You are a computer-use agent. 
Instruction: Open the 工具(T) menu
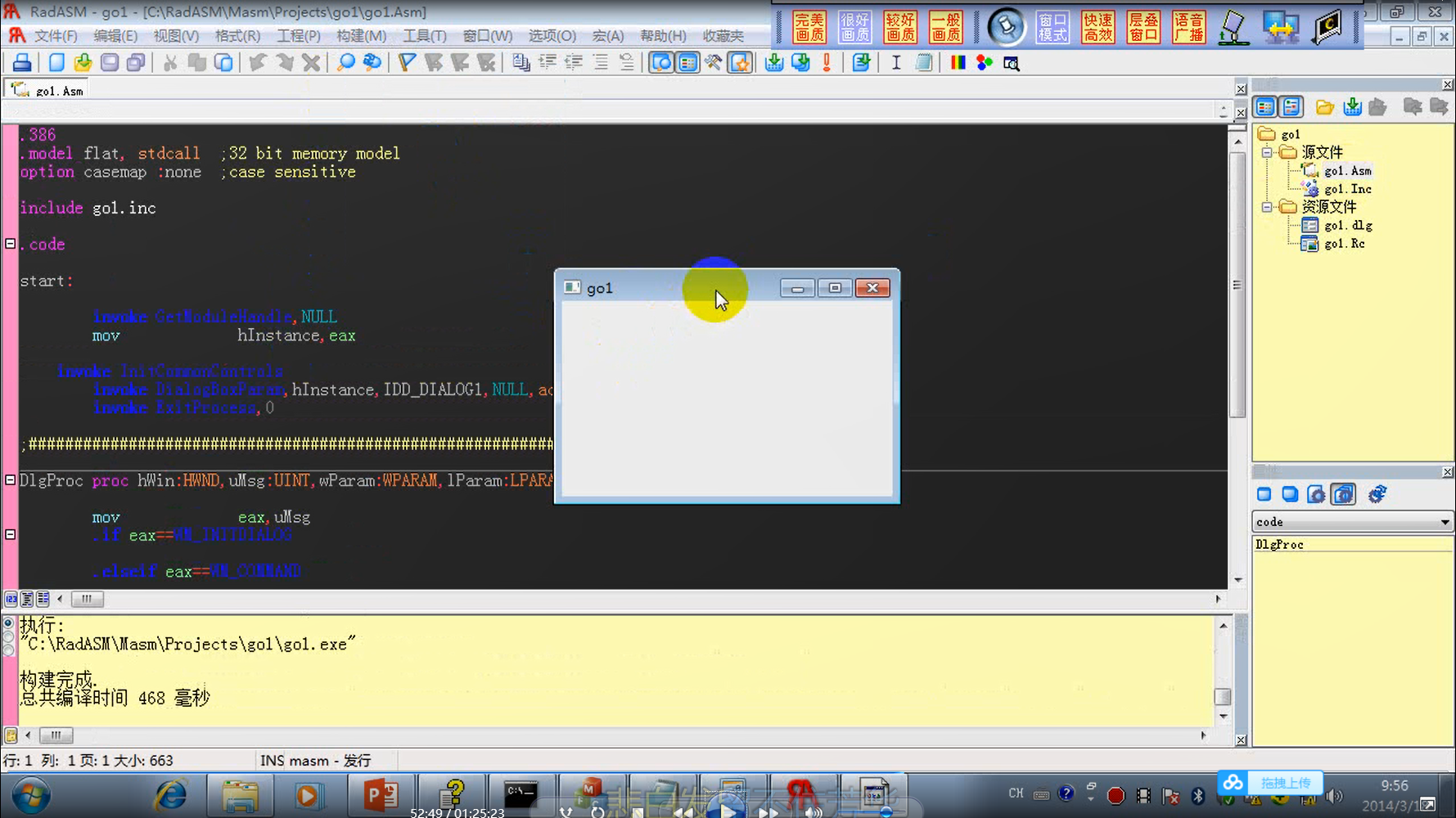425,36
